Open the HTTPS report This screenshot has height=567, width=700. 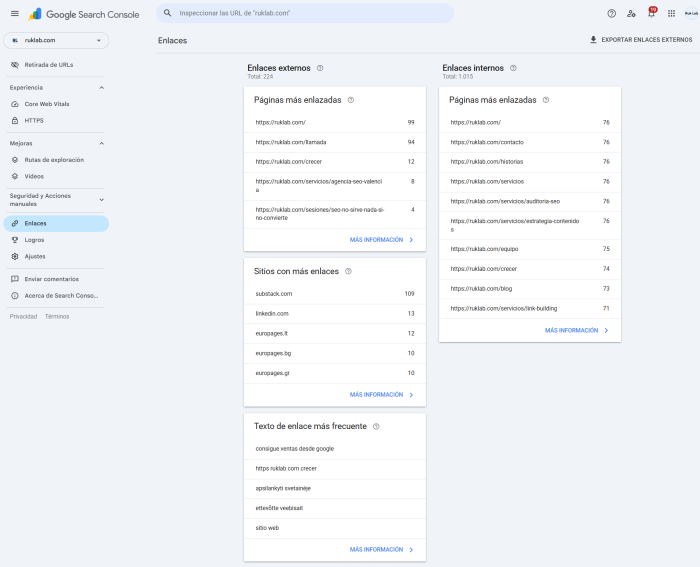click(x=56, y=121)
